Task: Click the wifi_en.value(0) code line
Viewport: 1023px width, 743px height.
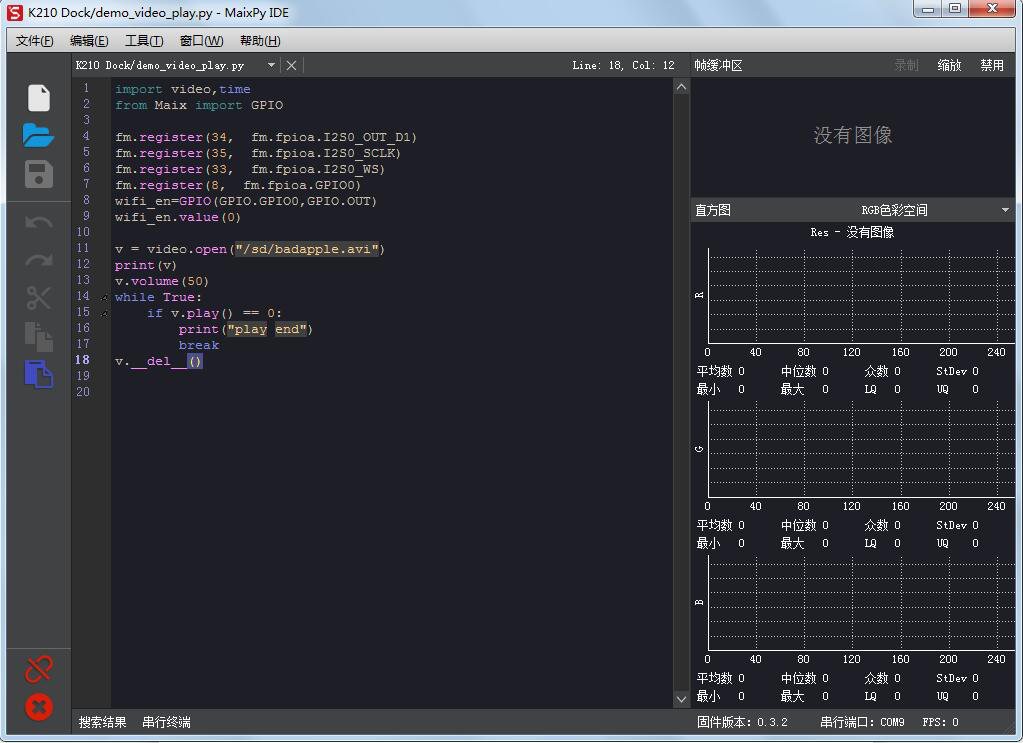Action: [177, 217]
